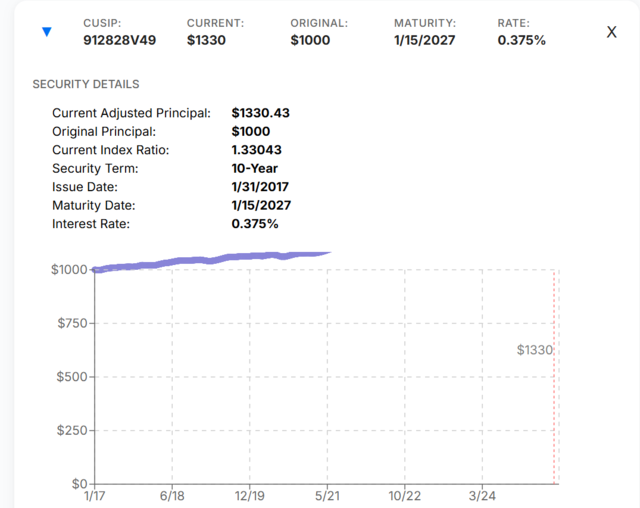640x508 pixels.
Task: Collapse the security details with blue triangle
Action: click(47, 31)
